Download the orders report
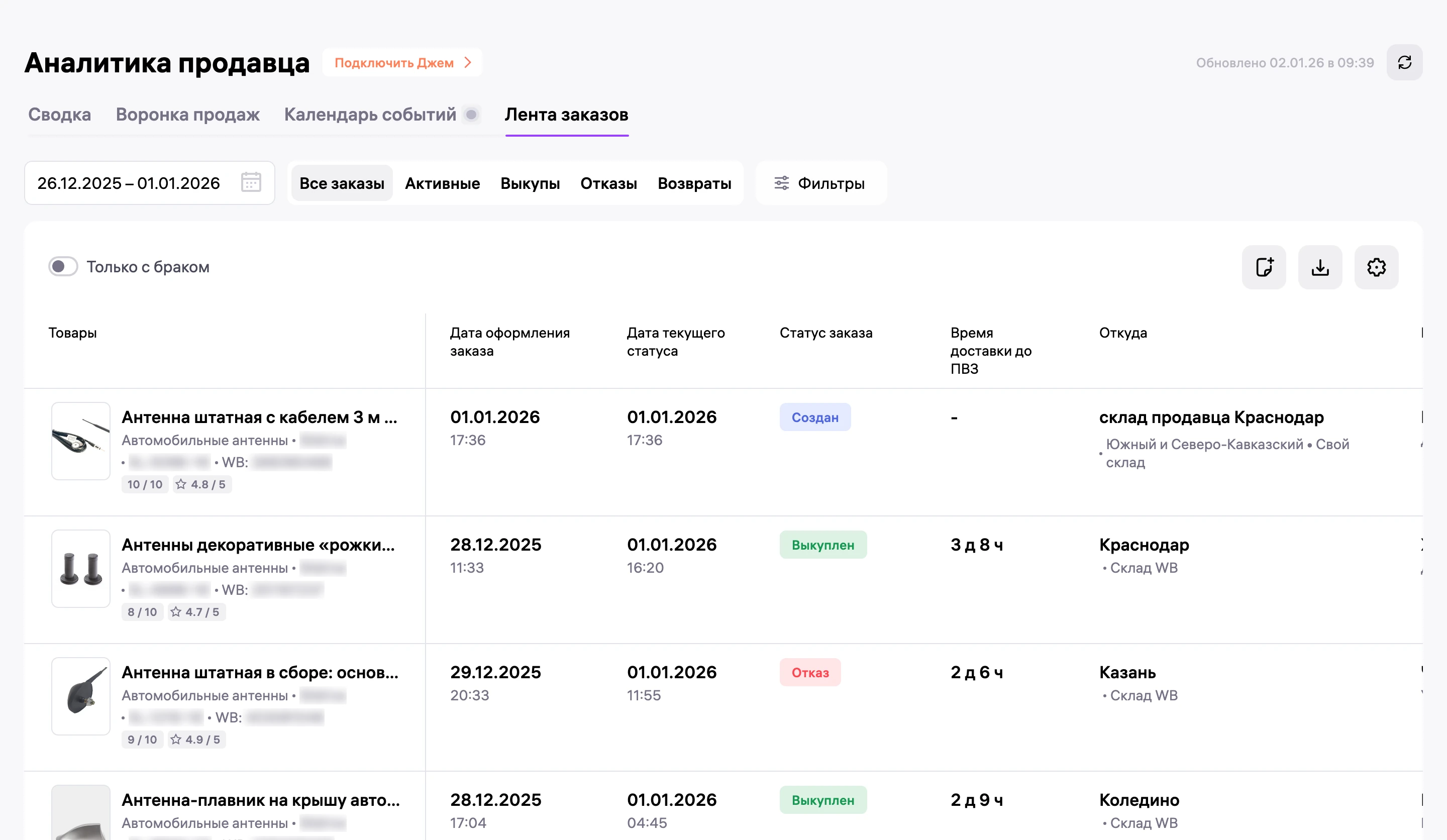Viewport: 1447px width, 840px height. 1320,268
